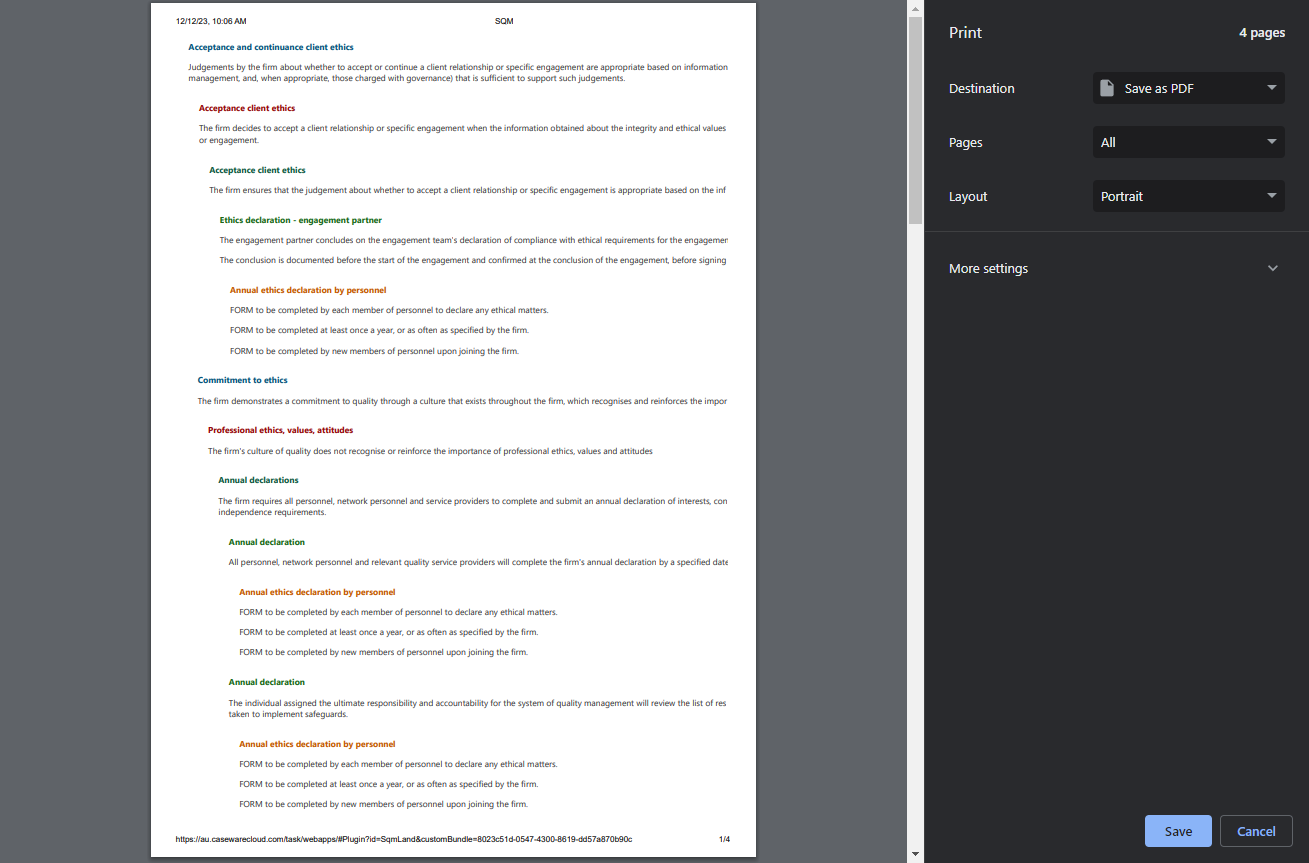
Task: Click the 'SQM' page header title
Action: (x=504, y=21)
